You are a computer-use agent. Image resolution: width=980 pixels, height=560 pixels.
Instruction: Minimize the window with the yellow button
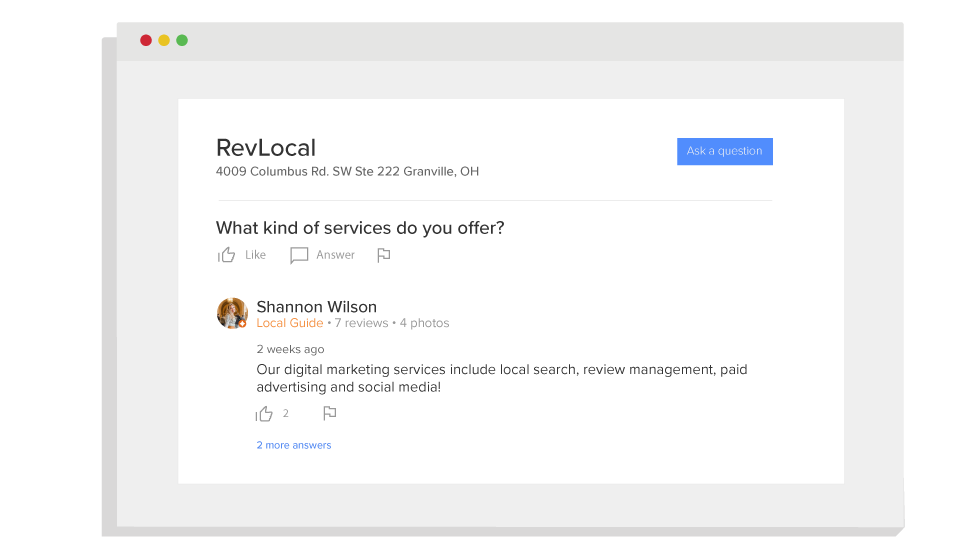coord(164,41)
